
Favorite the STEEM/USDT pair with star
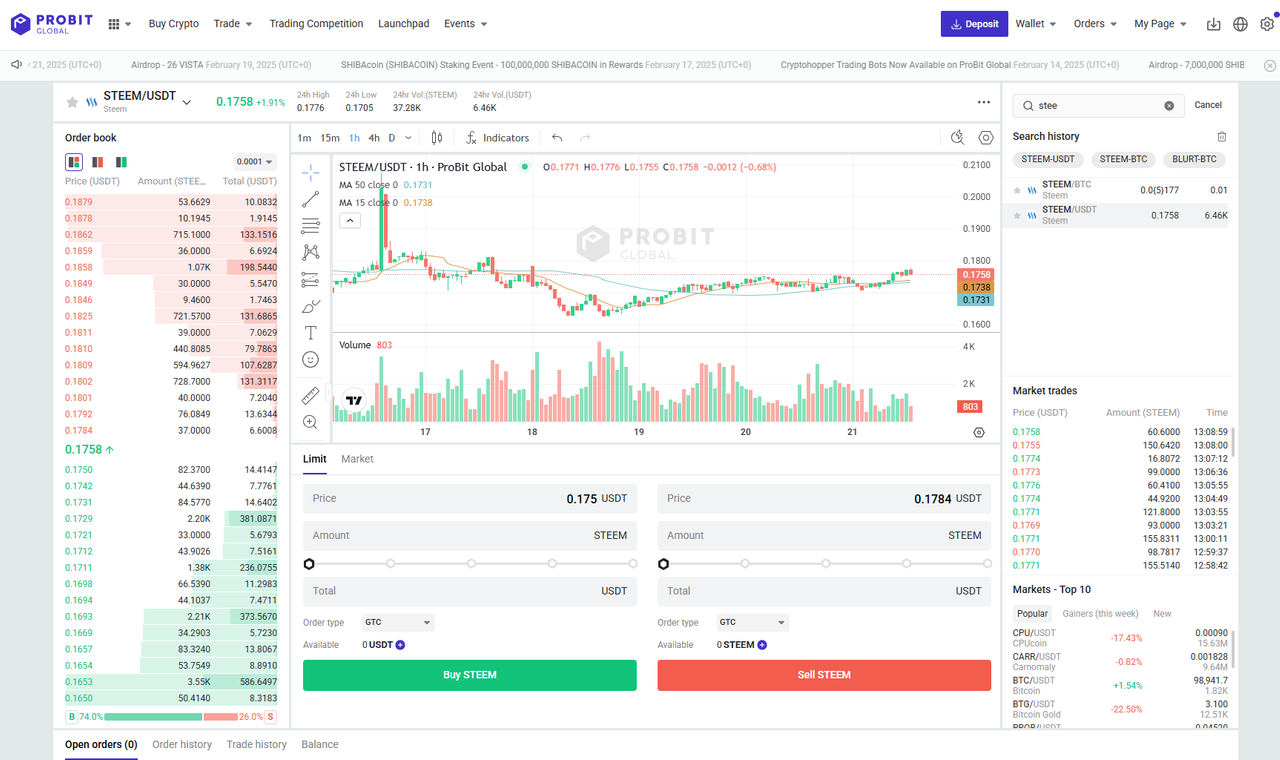pos(72,102)
